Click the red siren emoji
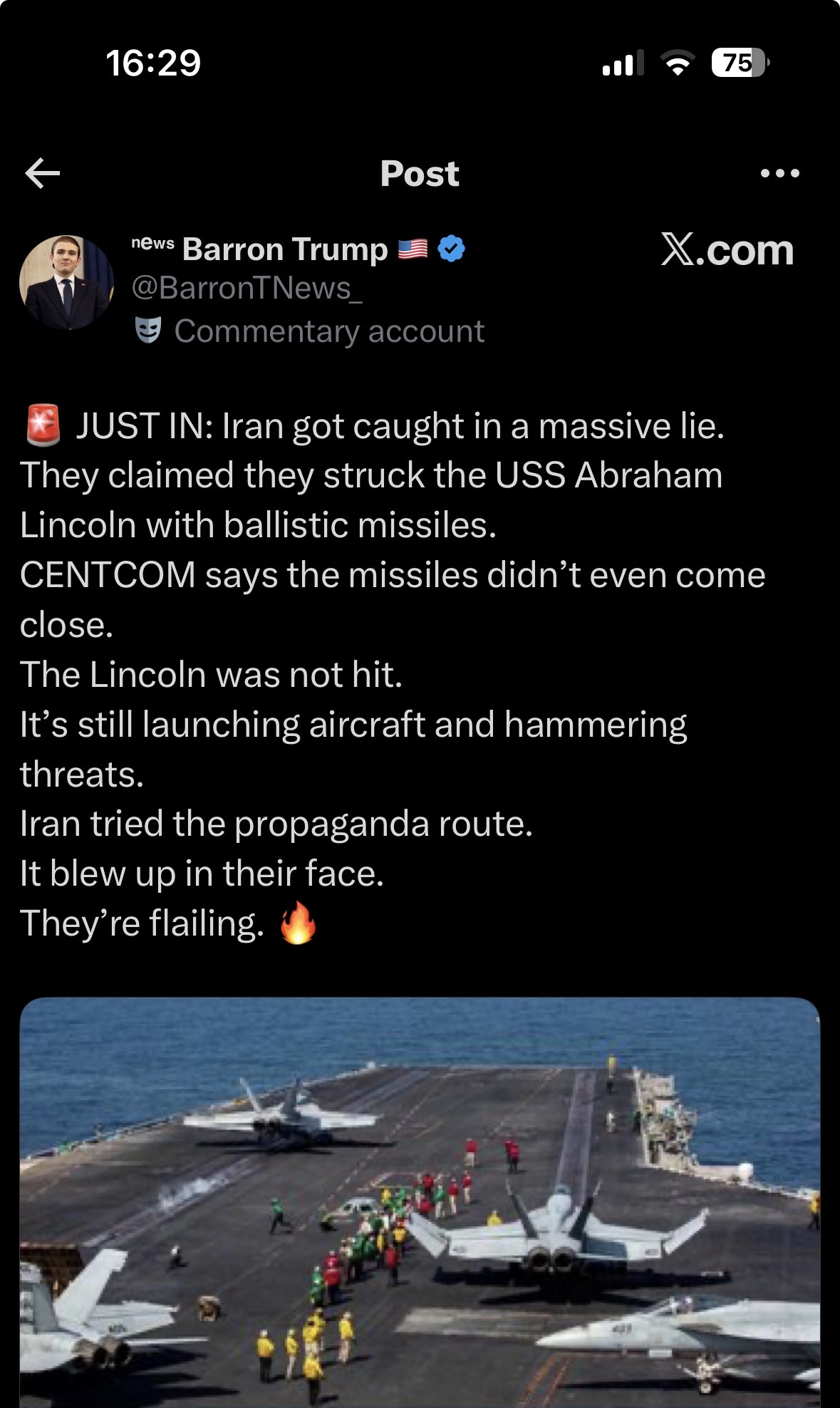Viewport: 840px width, 1408px height. [43, 425]
